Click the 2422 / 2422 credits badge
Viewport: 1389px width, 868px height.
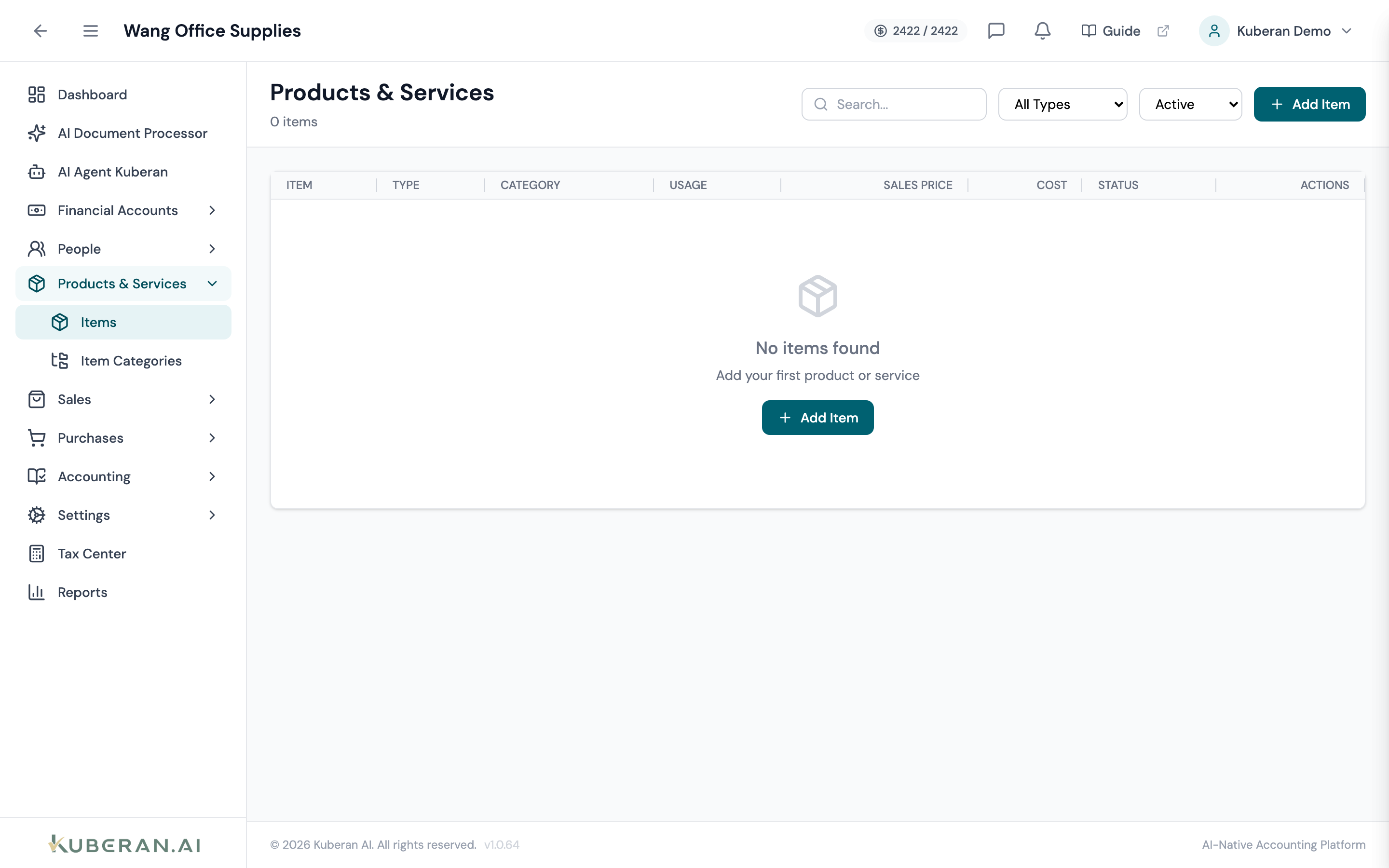pyautogui.click(x=915, y=31)
